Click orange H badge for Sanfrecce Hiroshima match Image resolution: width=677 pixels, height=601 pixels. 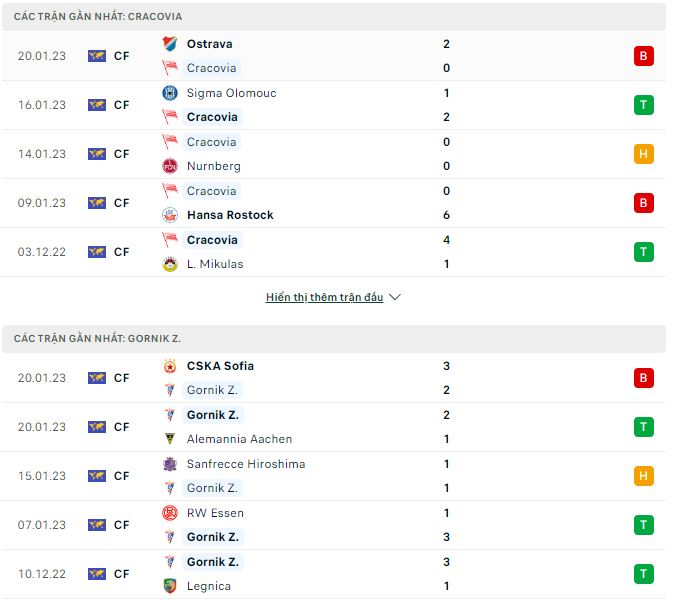click(644, 476)
